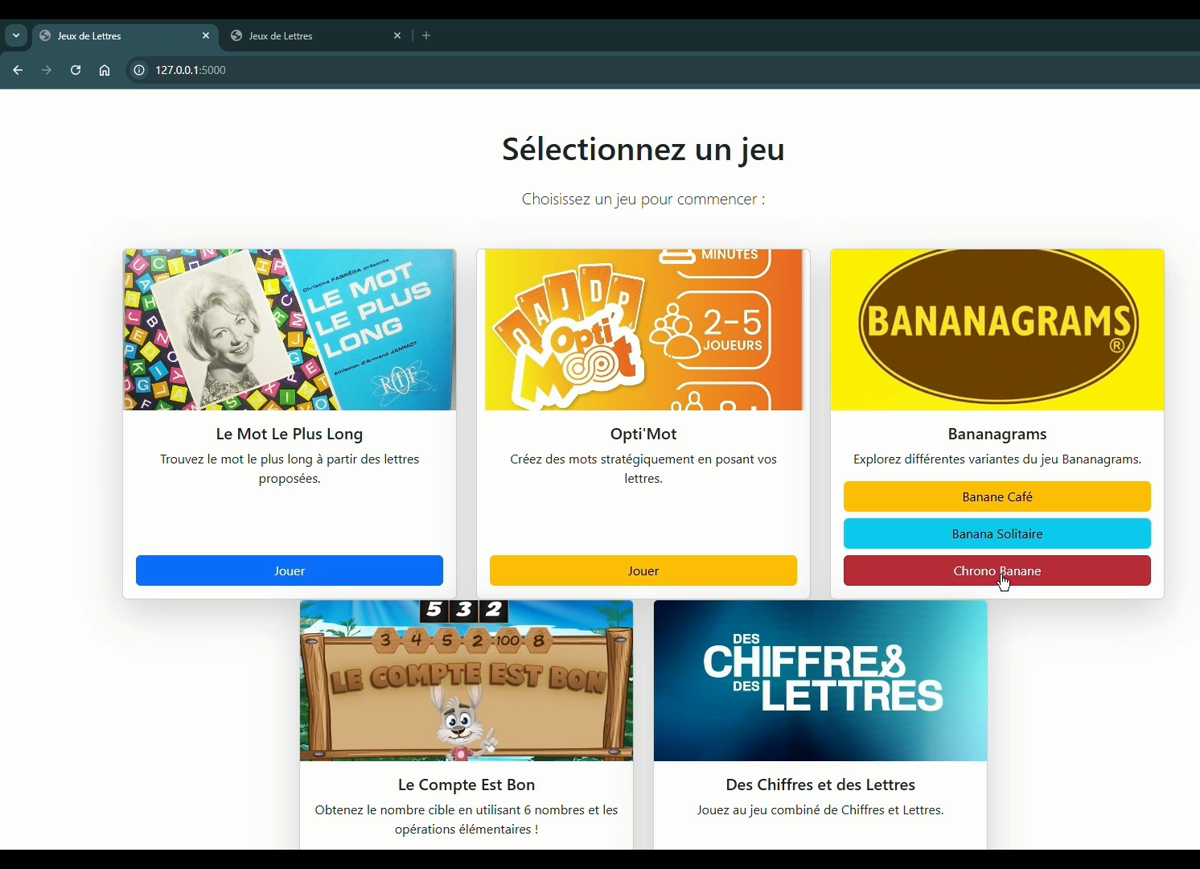Click 'Jouez au jeu combiné' description

(x=820, y=811)
